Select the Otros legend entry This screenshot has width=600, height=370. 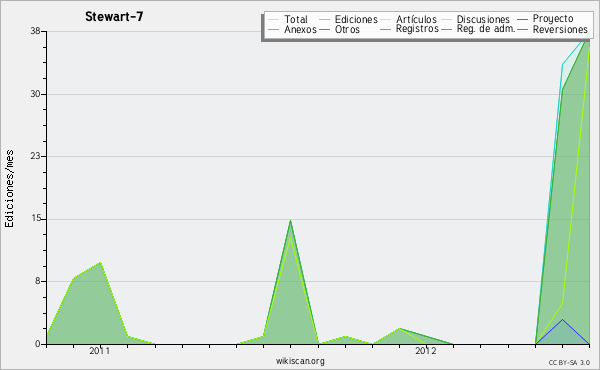(x=339, y=29)
